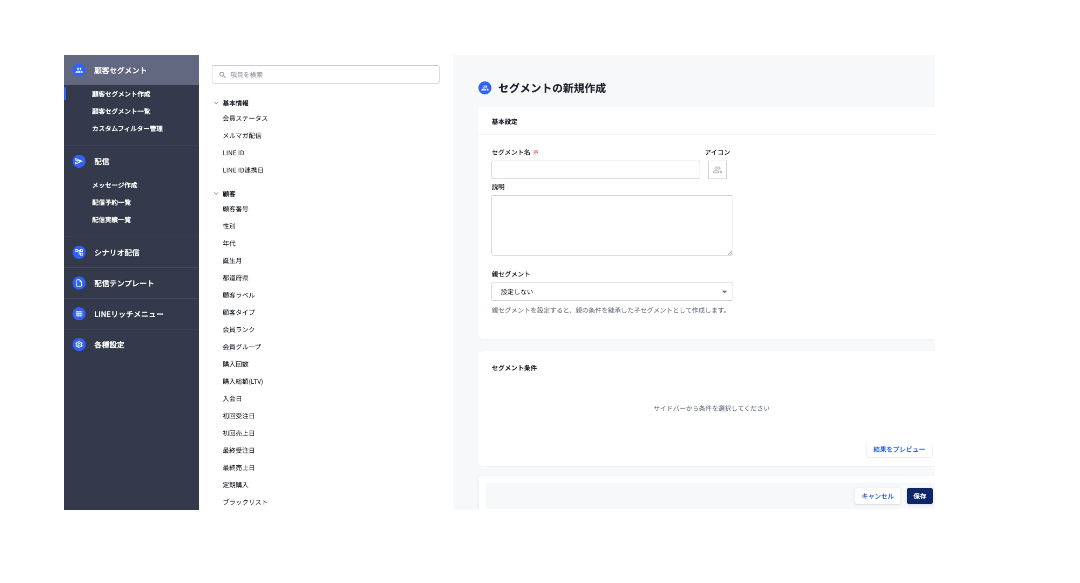Click the 顧客セグメント people icon in sidebar
This screenshot has width=1080, height=583.
(79, 70)
